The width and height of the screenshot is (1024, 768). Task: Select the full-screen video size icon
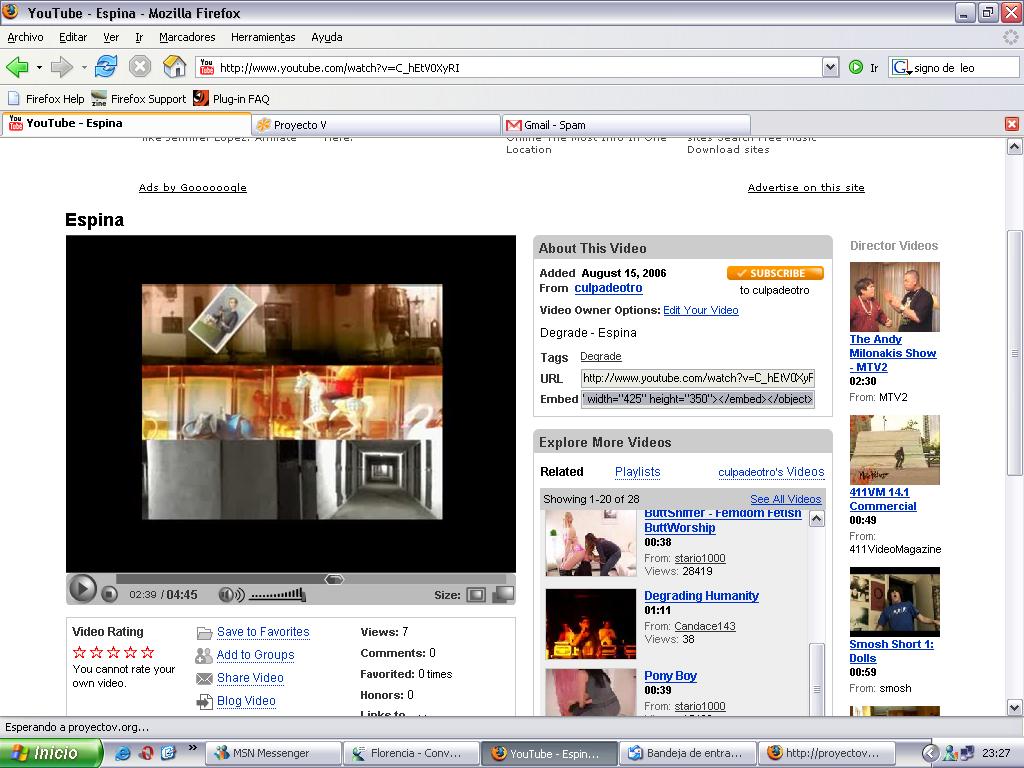504,594
